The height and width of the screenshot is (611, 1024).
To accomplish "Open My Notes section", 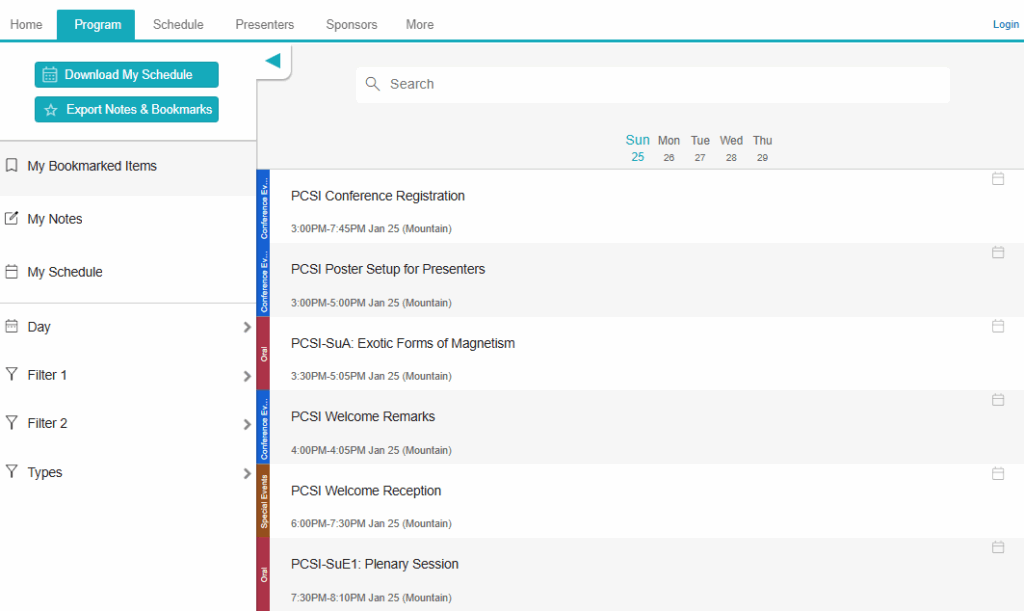I will [55, 219].
